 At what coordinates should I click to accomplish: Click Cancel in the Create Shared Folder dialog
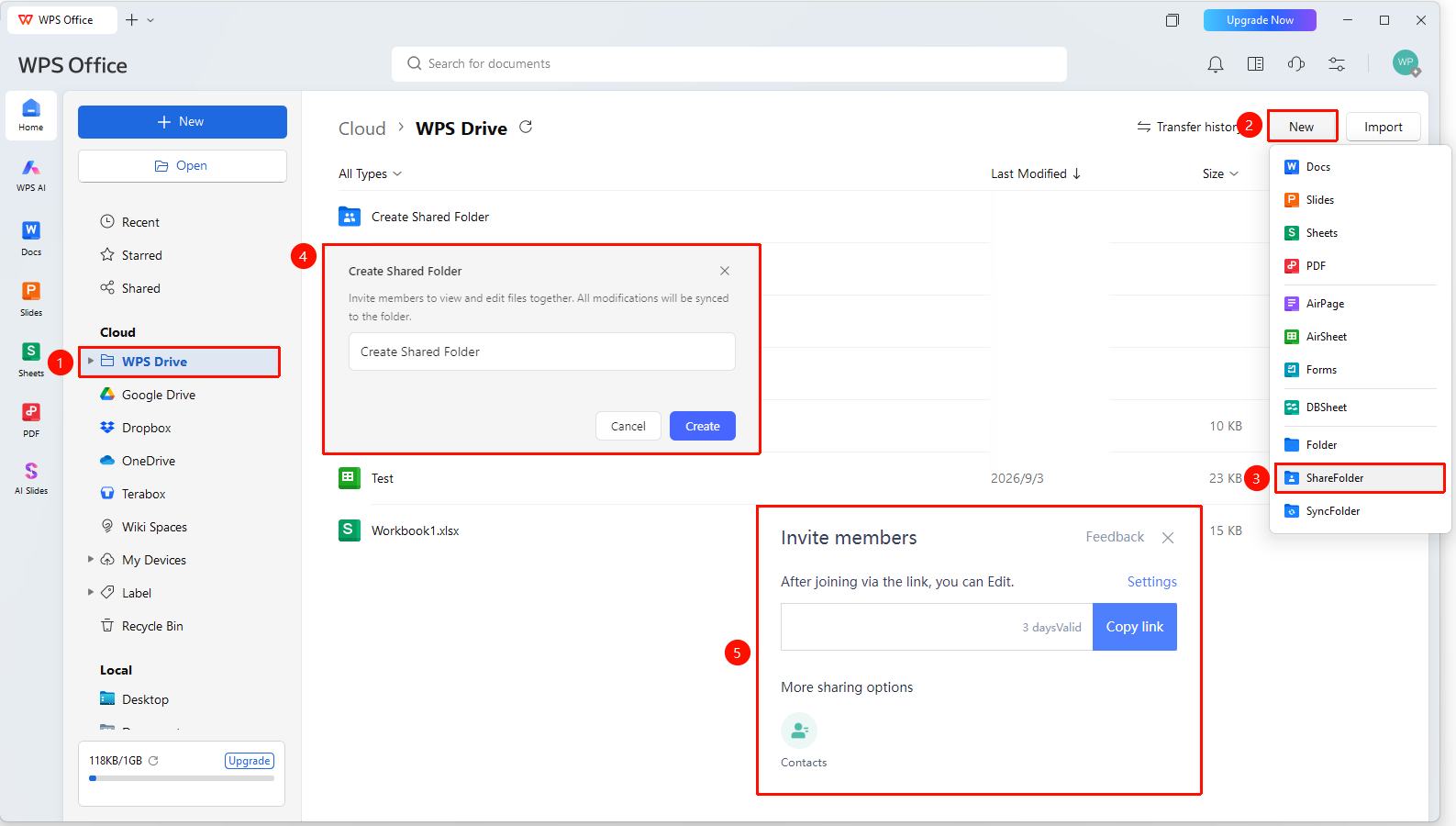pyautogui.click(x=628, y=426)
